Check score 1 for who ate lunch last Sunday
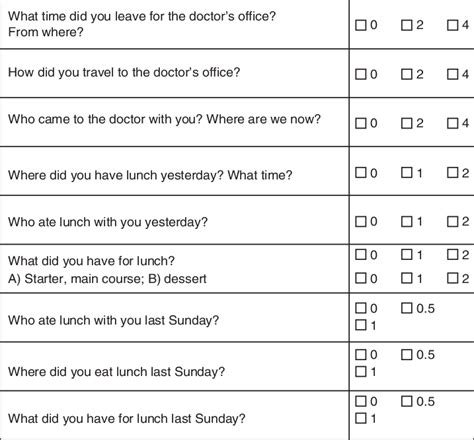 [361, 325]
